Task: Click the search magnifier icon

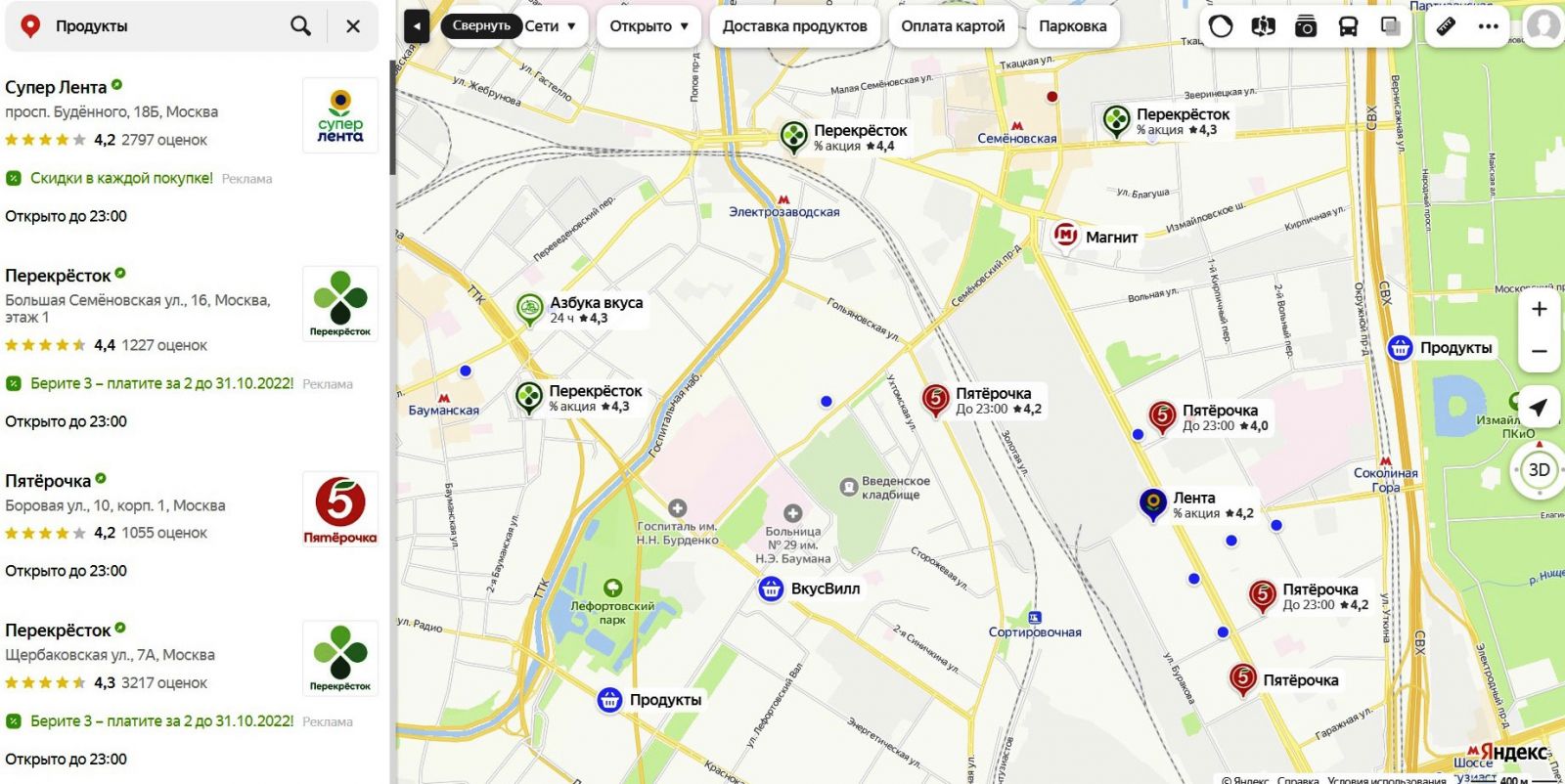Action: click(301, 26)
